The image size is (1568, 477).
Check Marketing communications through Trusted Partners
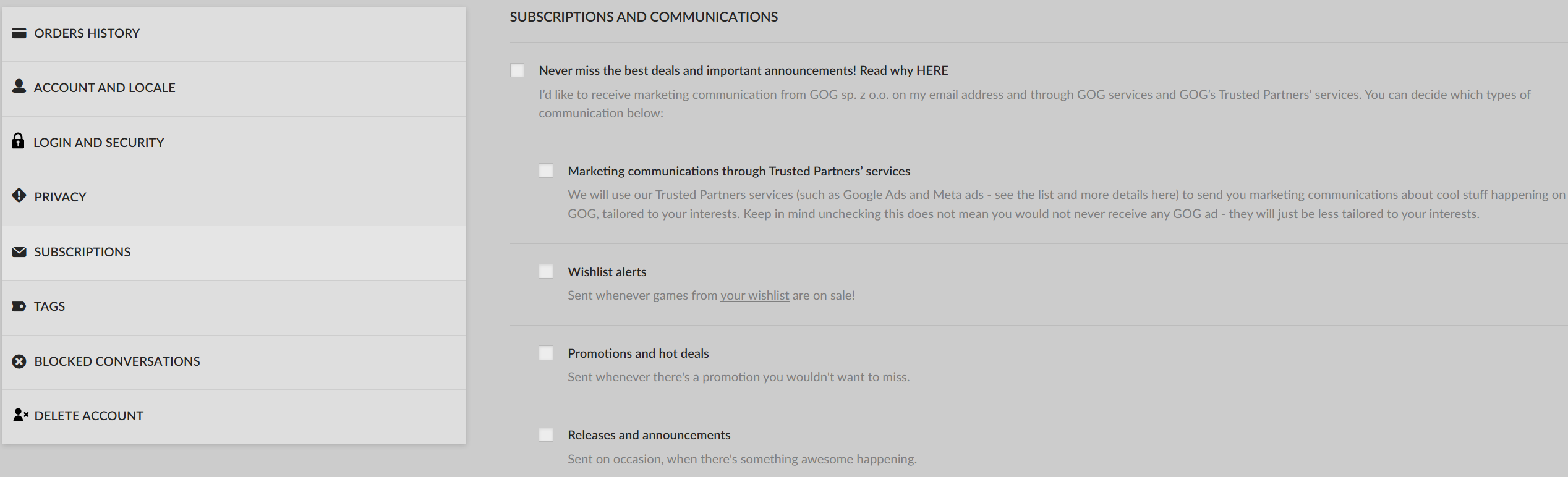pos(546,171)
